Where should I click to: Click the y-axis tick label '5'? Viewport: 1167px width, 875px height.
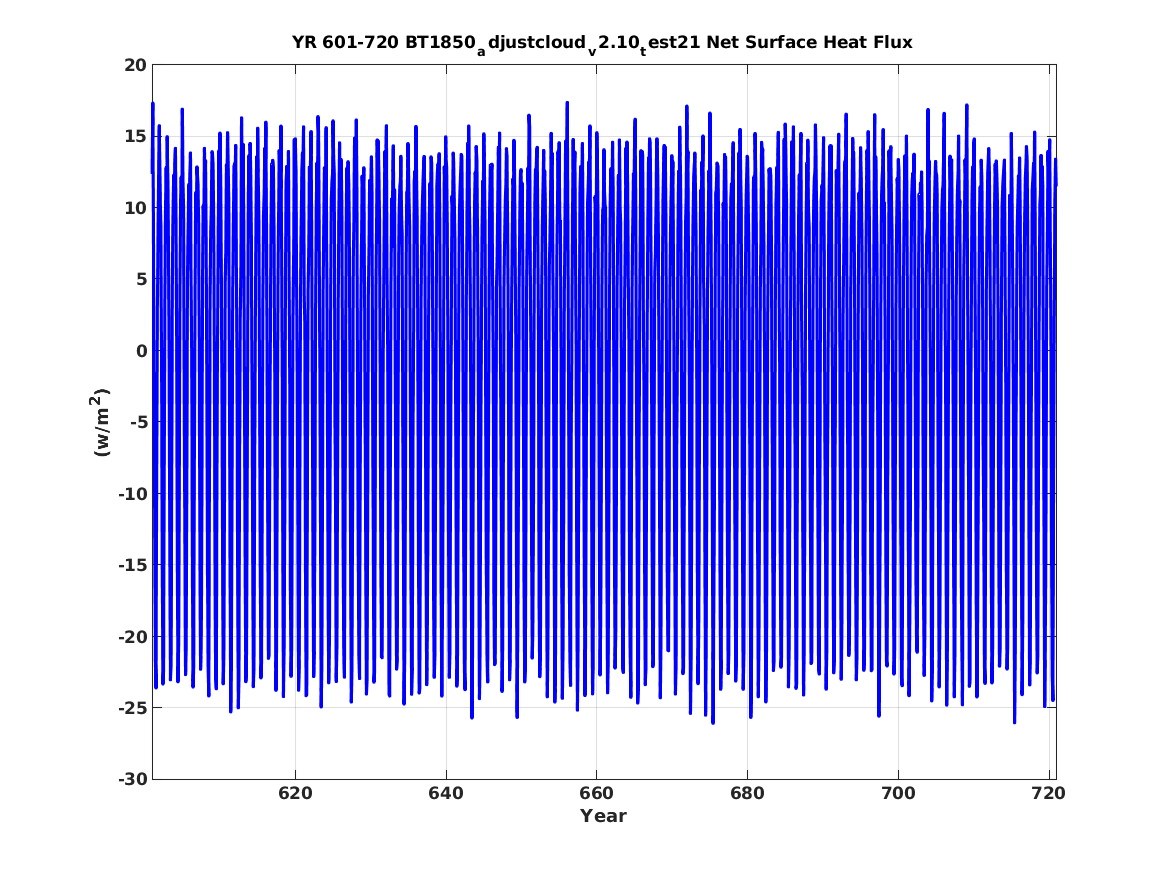click(141, 280)
